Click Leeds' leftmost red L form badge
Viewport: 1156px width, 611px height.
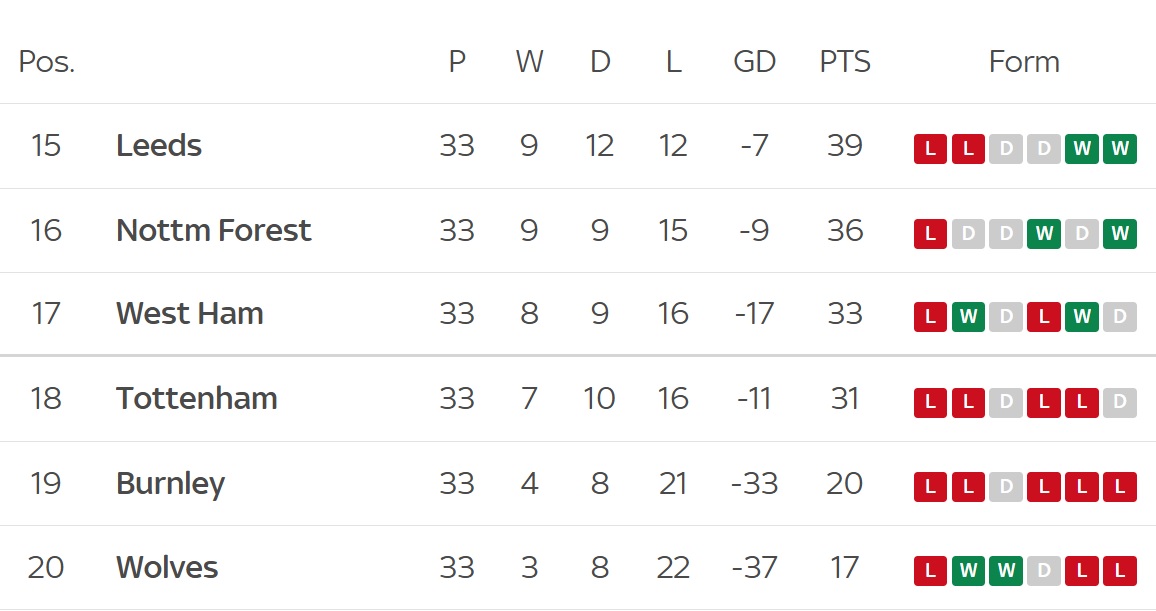coord(930,149)
